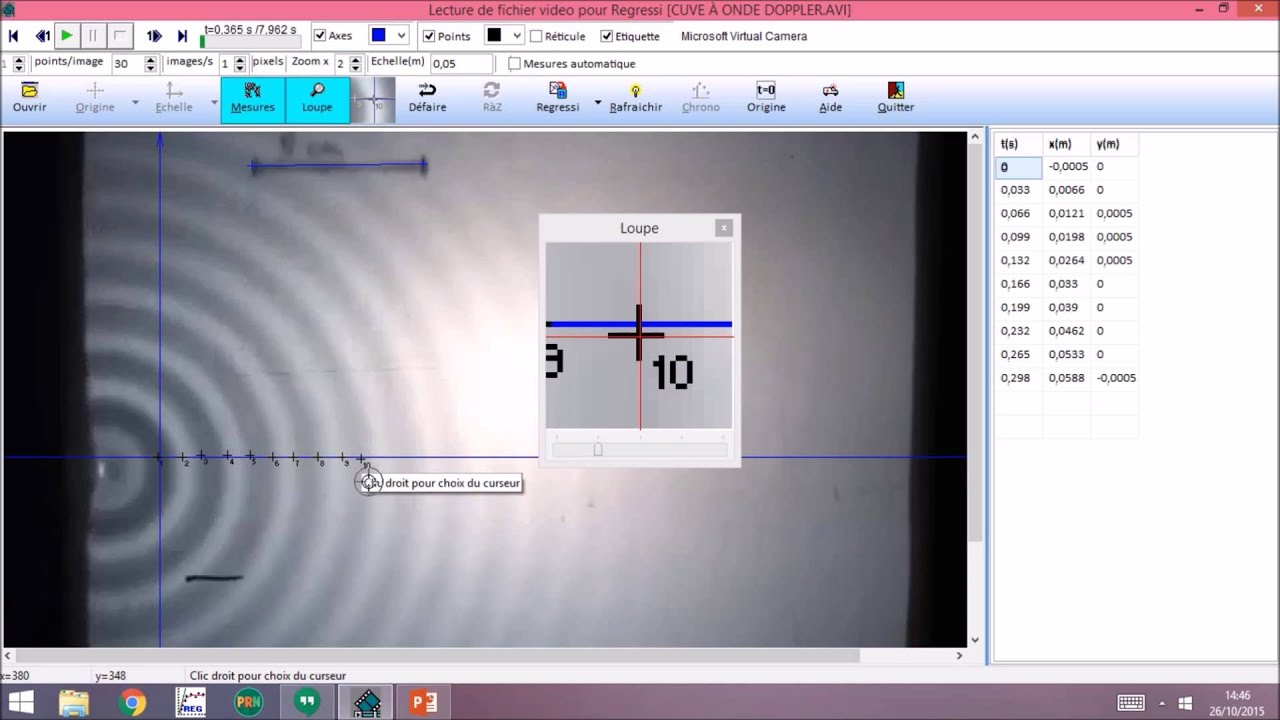Viewport: 1280px width, 720px height.
Task: Click the crosshair cursor preview thumbnail
Action: [x=373, y=100]
